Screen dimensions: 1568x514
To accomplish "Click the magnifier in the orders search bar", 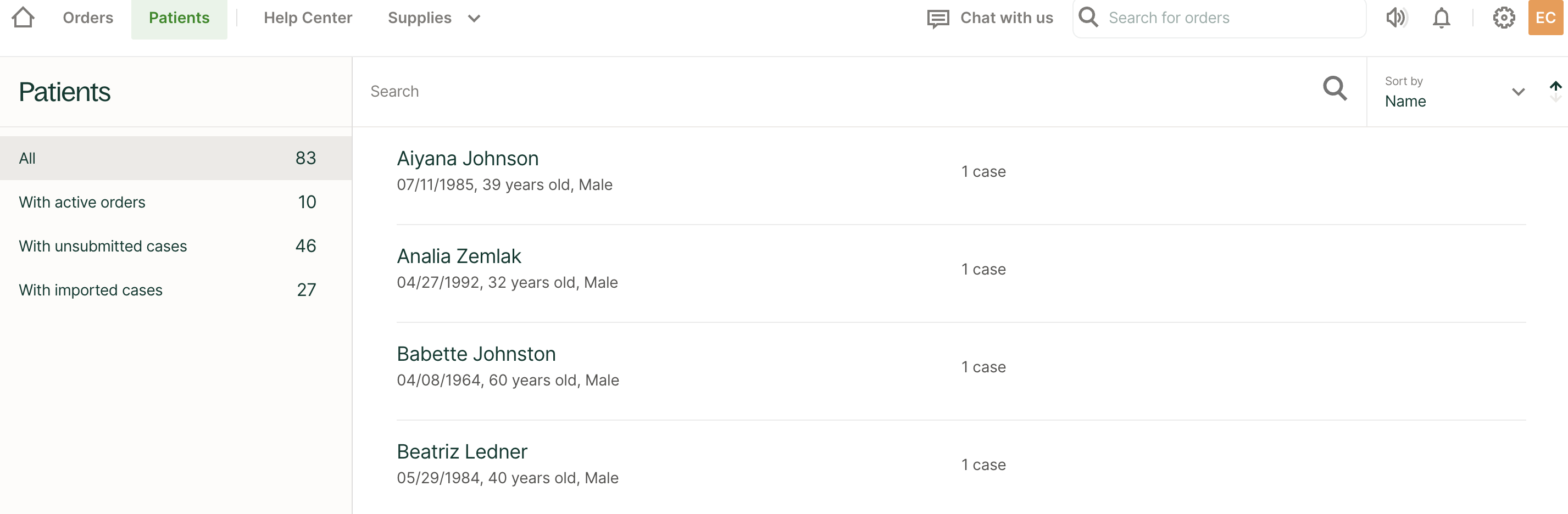I will [1088, 18].
